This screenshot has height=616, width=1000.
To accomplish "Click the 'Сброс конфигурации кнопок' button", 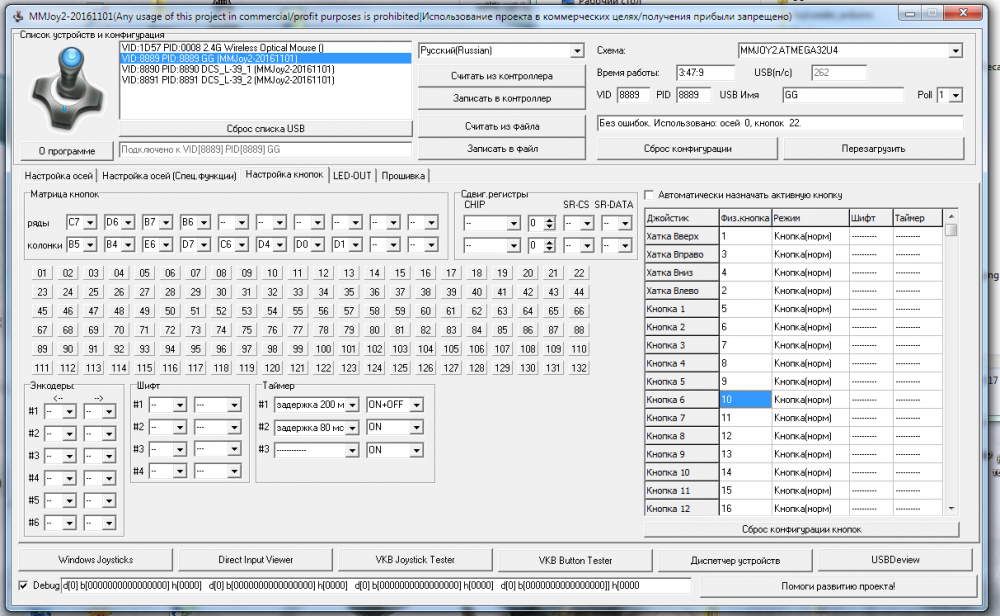I will tap(800, 529).
